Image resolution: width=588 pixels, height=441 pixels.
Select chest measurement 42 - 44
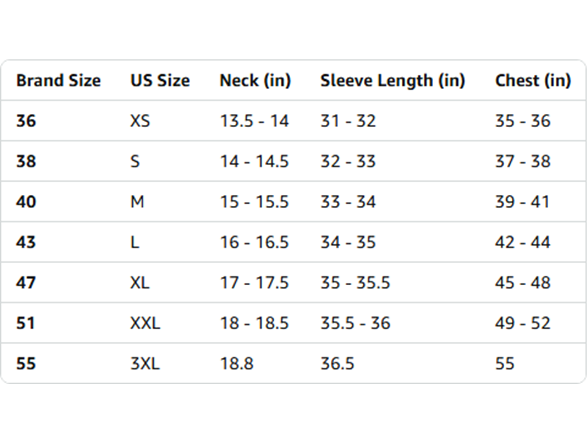[523, 242]
